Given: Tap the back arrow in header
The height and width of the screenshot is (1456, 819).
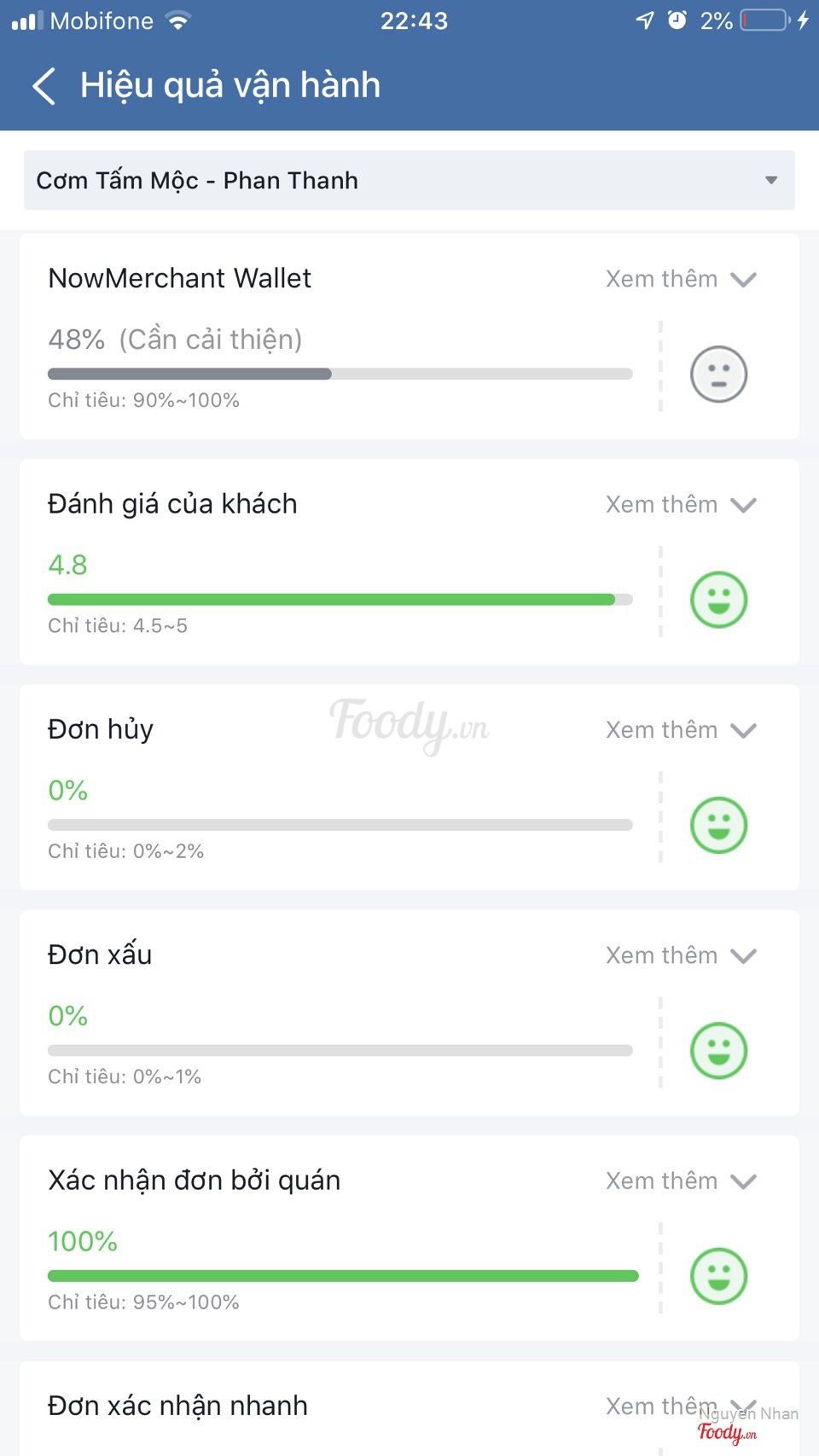Looking at the screenshot, I should point(44,86).
